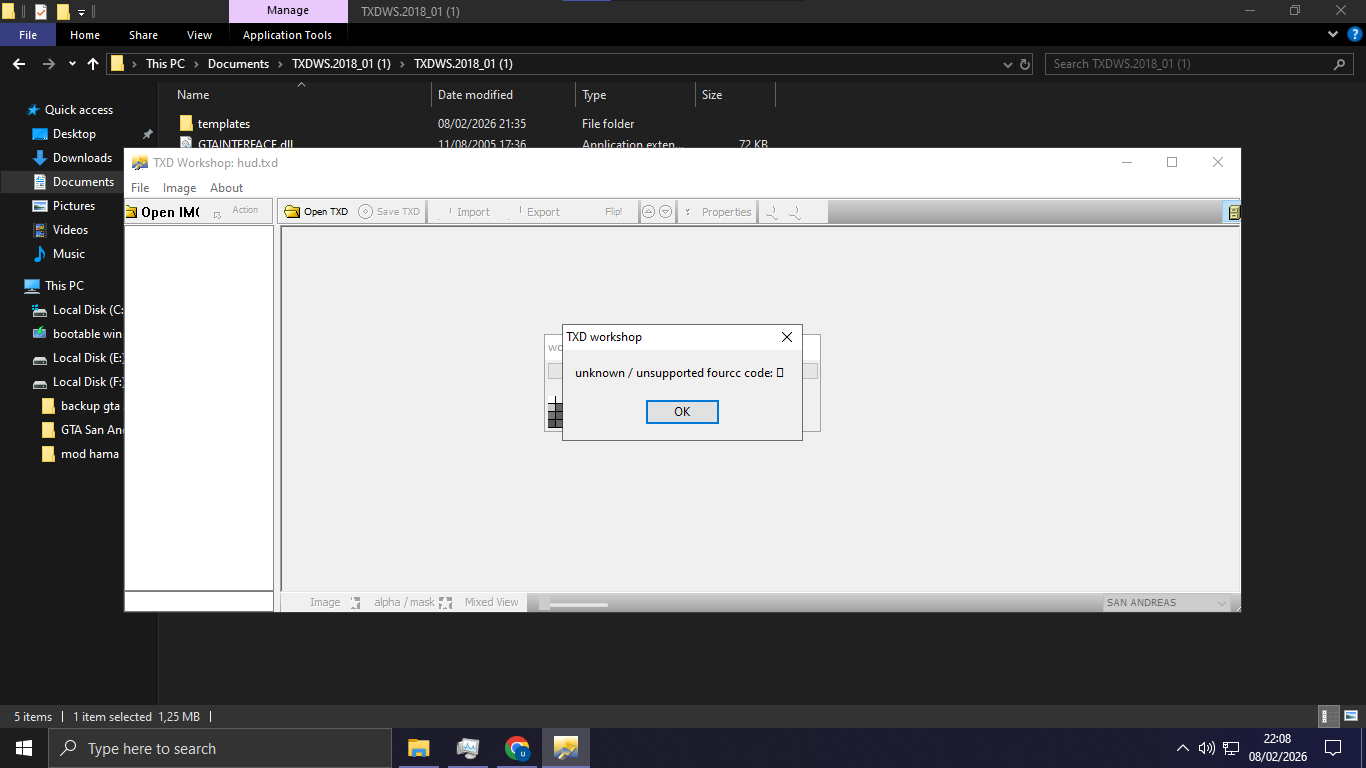Expand the address bar history dropdown

[1008, 64]
